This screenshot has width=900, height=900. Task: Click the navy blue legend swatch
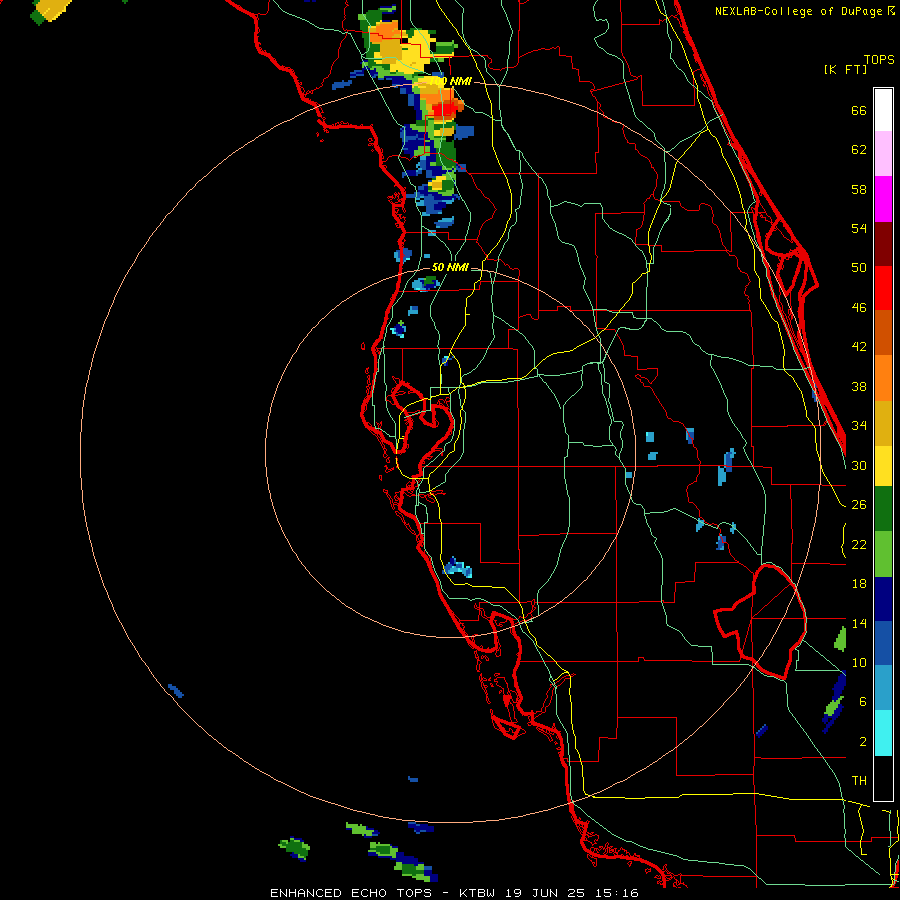point(883,599)
